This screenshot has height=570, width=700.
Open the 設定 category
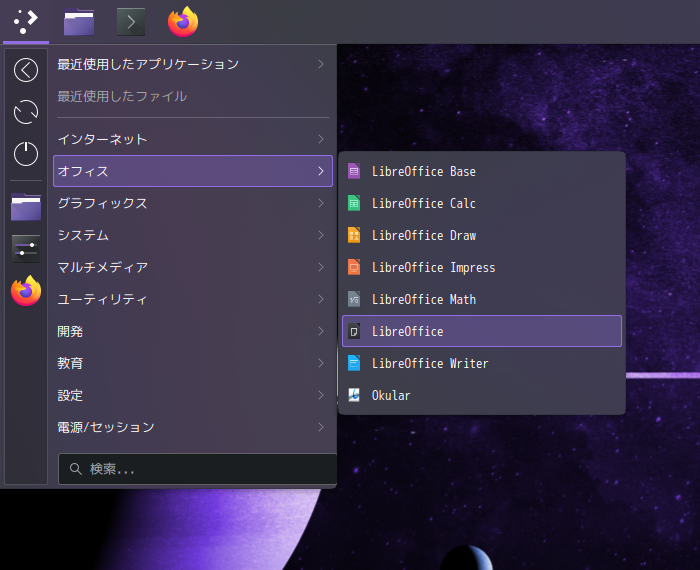pyautogui.click(x=193, y=395)
